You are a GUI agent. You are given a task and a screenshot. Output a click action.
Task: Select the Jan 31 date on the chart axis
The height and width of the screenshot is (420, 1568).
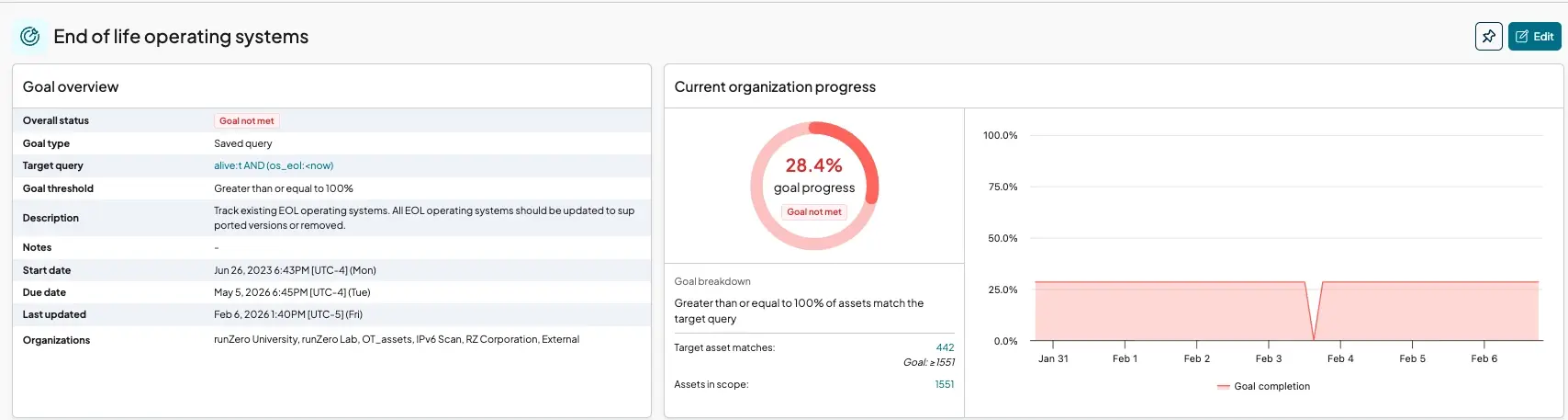pos(1053,359)
